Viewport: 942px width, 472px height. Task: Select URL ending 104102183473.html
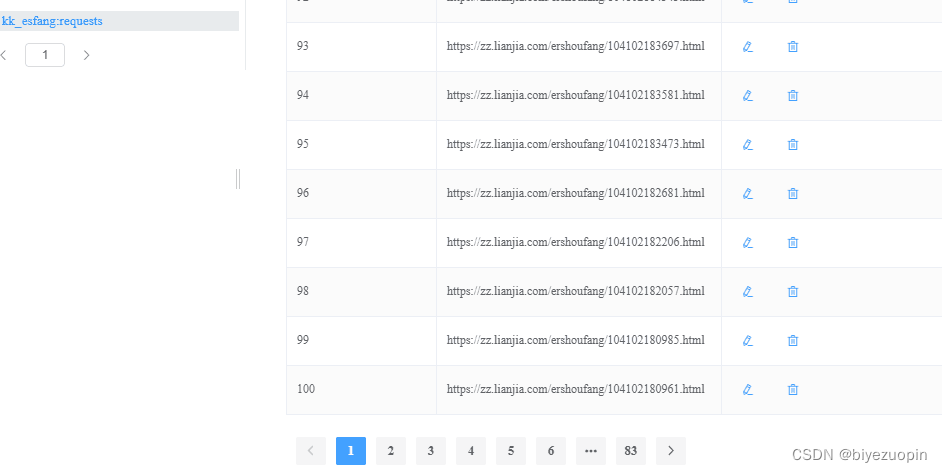coord(576,144)
